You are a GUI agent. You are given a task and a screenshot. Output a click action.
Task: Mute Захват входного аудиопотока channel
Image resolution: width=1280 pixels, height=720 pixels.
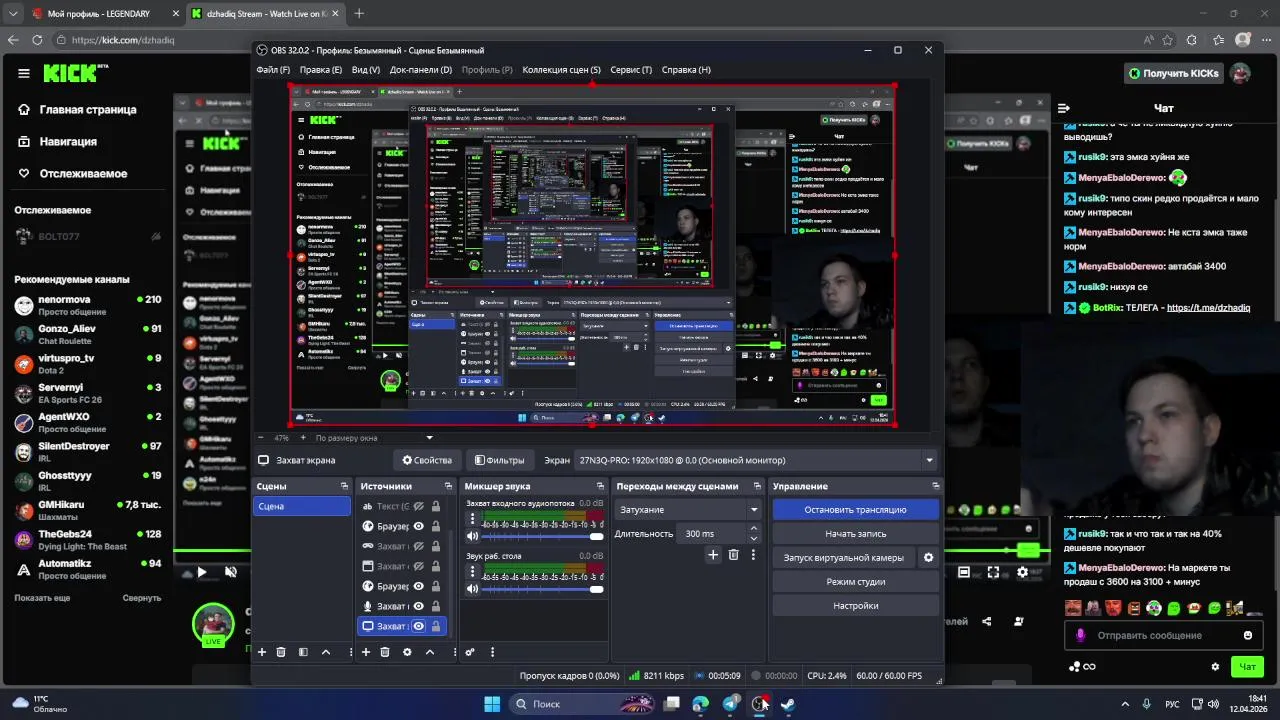click(x=473, y=536)
